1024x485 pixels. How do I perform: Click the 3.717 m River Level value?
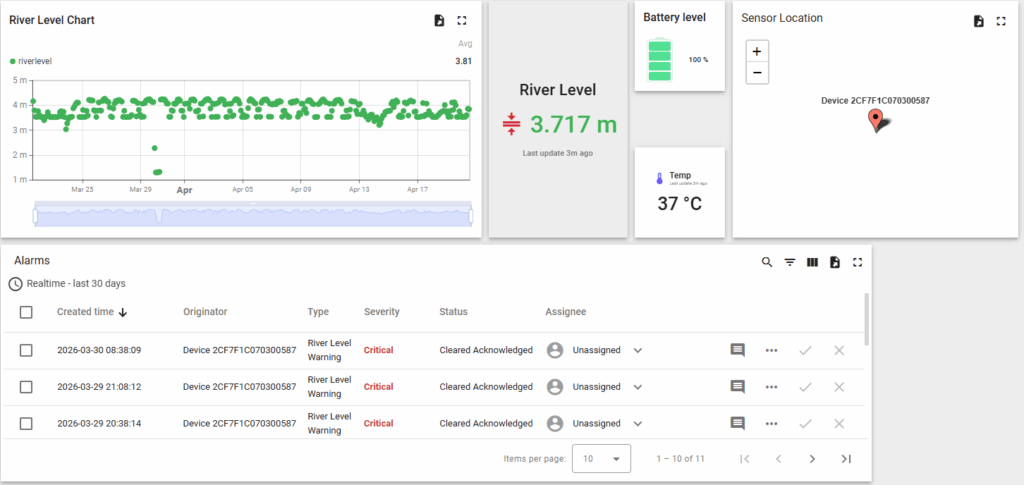(573, 123)
